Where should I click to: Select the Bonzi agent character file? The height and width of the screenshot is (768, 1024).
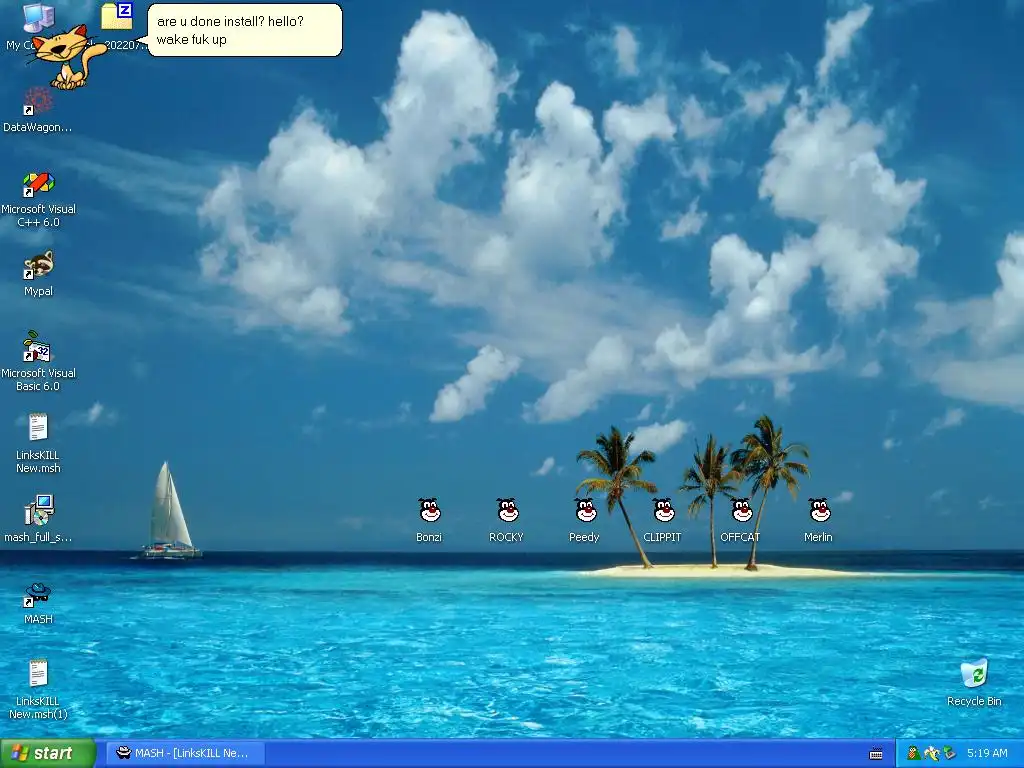(429, 520)
